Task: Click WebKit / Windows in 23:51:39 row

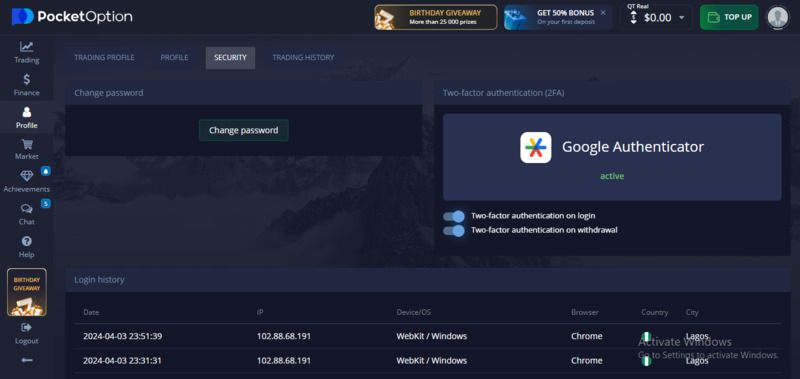Action: coord(432,336)
